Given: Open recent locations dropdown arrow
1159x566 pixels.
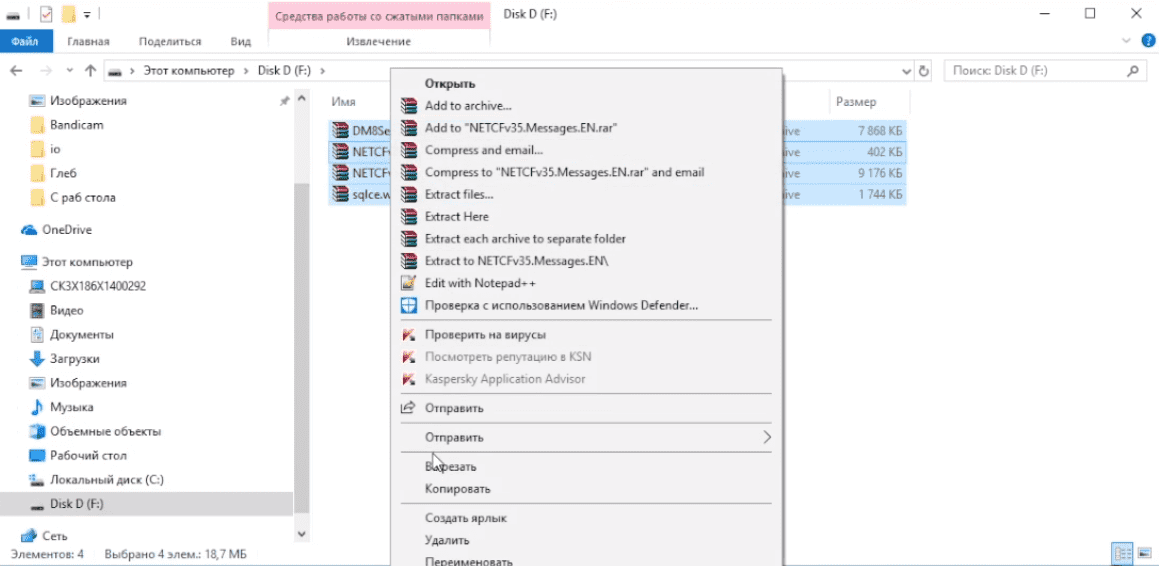Looking at the screenshot, I should 69,71.
